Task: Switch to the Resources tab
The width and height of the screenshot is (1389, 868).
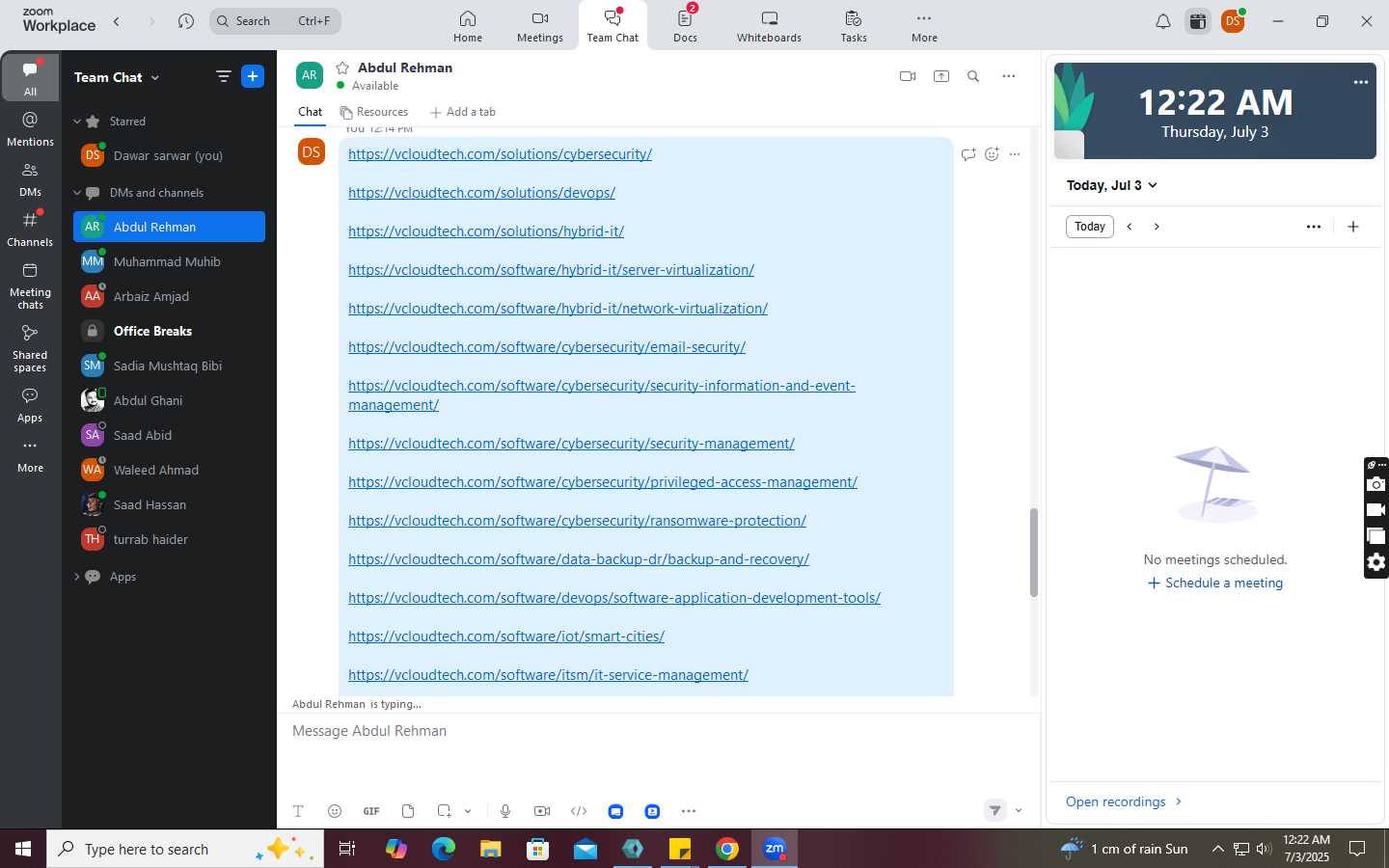Action: pos(373,112)
